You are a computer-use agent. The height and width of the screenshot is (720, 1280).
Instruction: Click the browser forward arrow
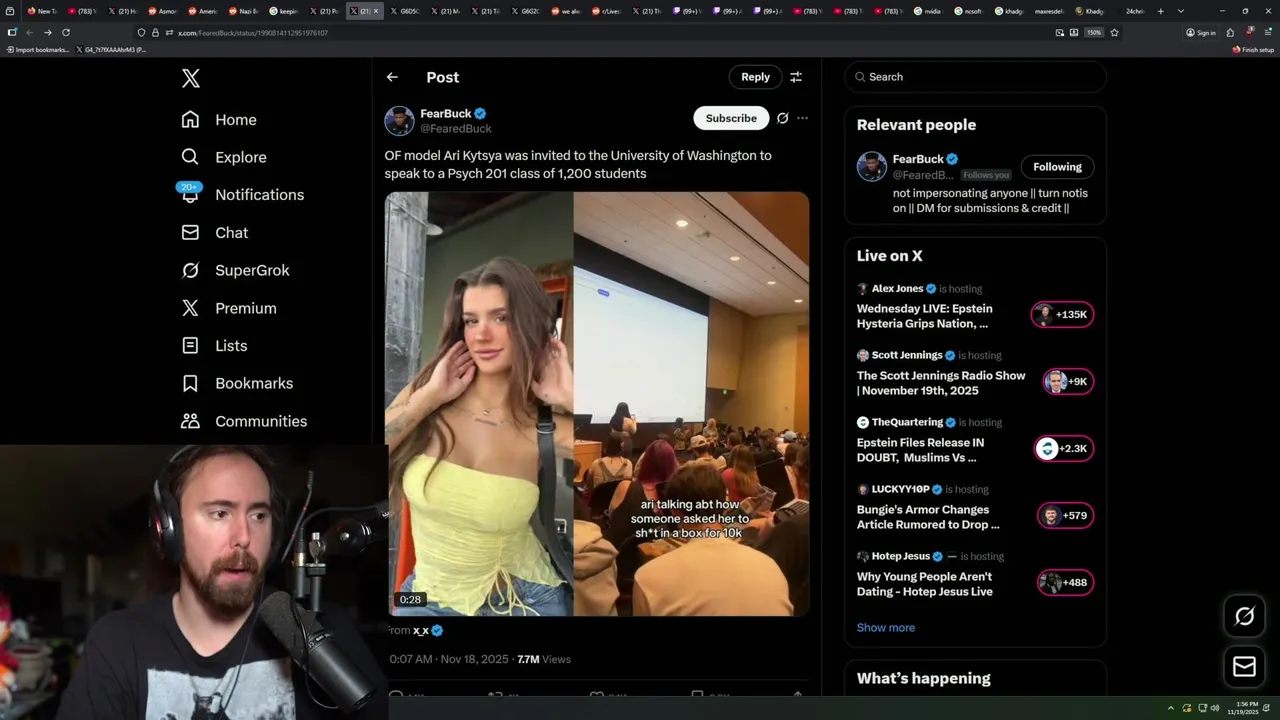[x=47, y=32]
